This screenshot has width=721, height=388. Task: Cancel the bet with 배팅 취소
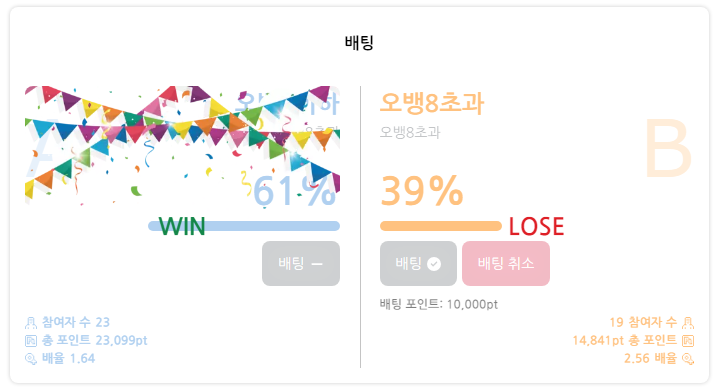coord(506,263)
